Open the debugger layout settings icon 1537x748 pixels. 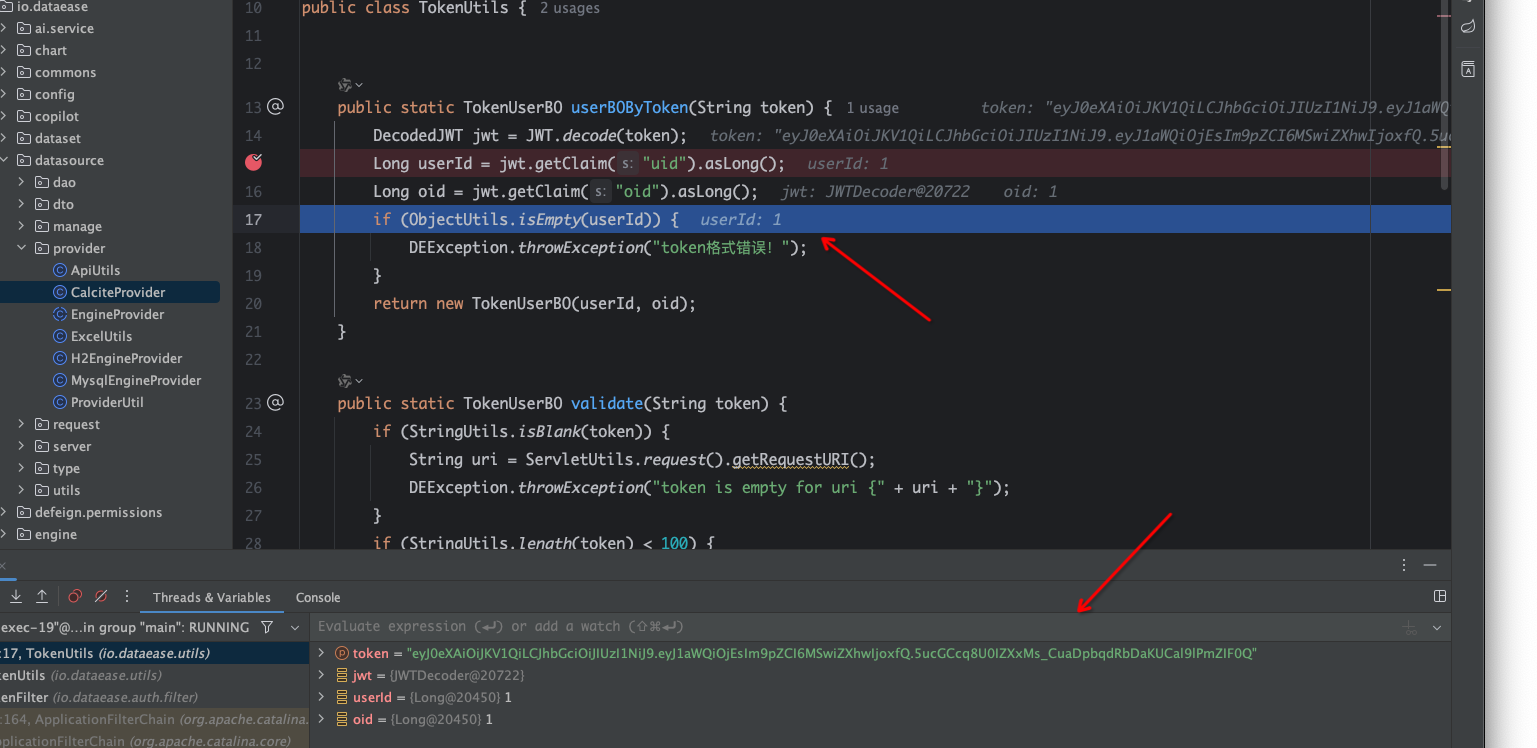tap(1440, 596)
